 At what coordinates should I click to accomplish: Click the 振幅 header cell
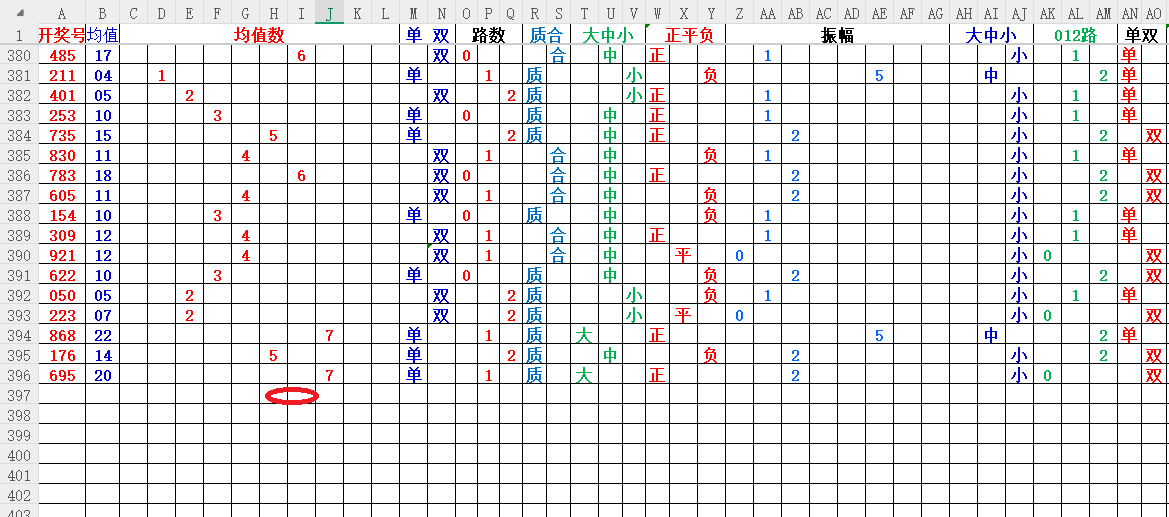pos(837,34)
